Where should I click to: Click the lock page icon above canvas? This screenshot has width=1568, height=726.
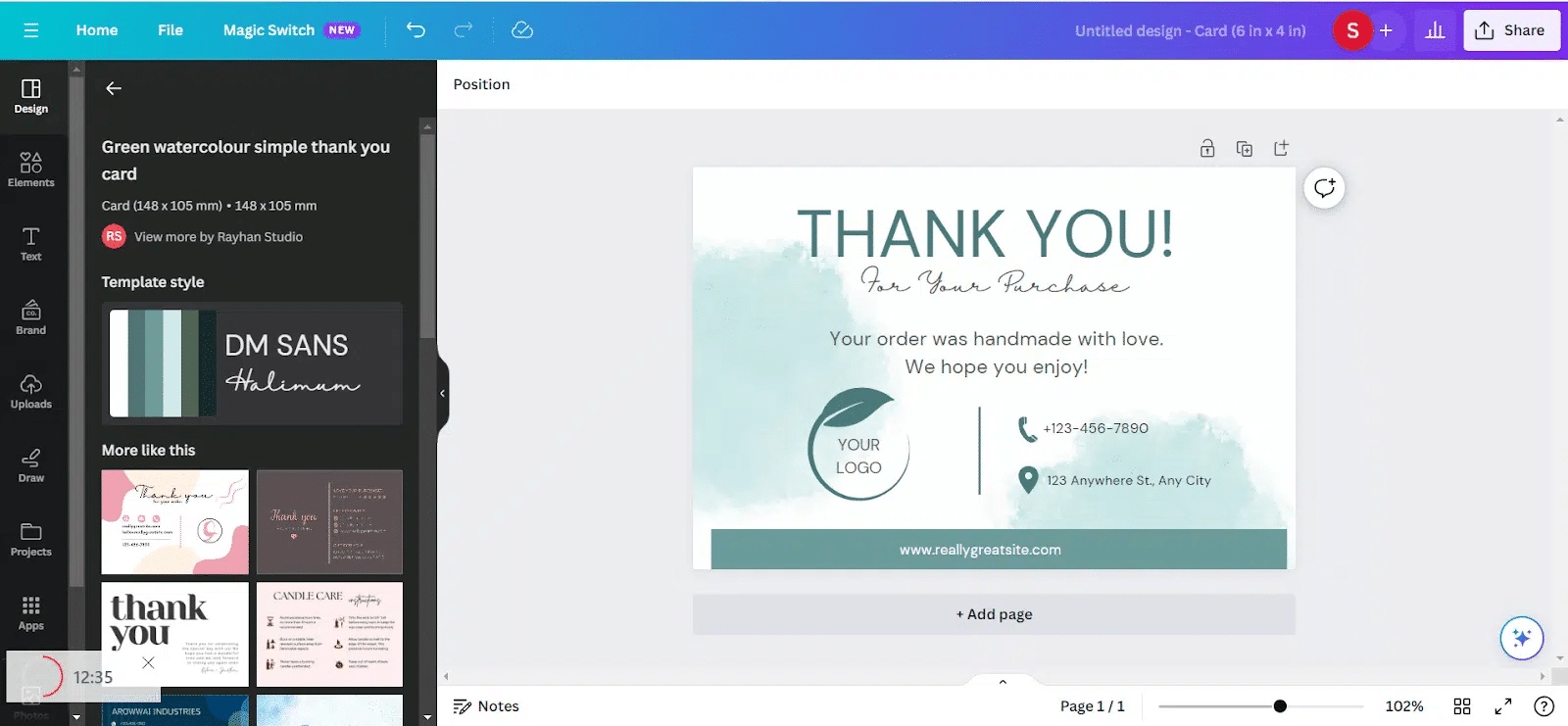click(x=1207, y=149)
